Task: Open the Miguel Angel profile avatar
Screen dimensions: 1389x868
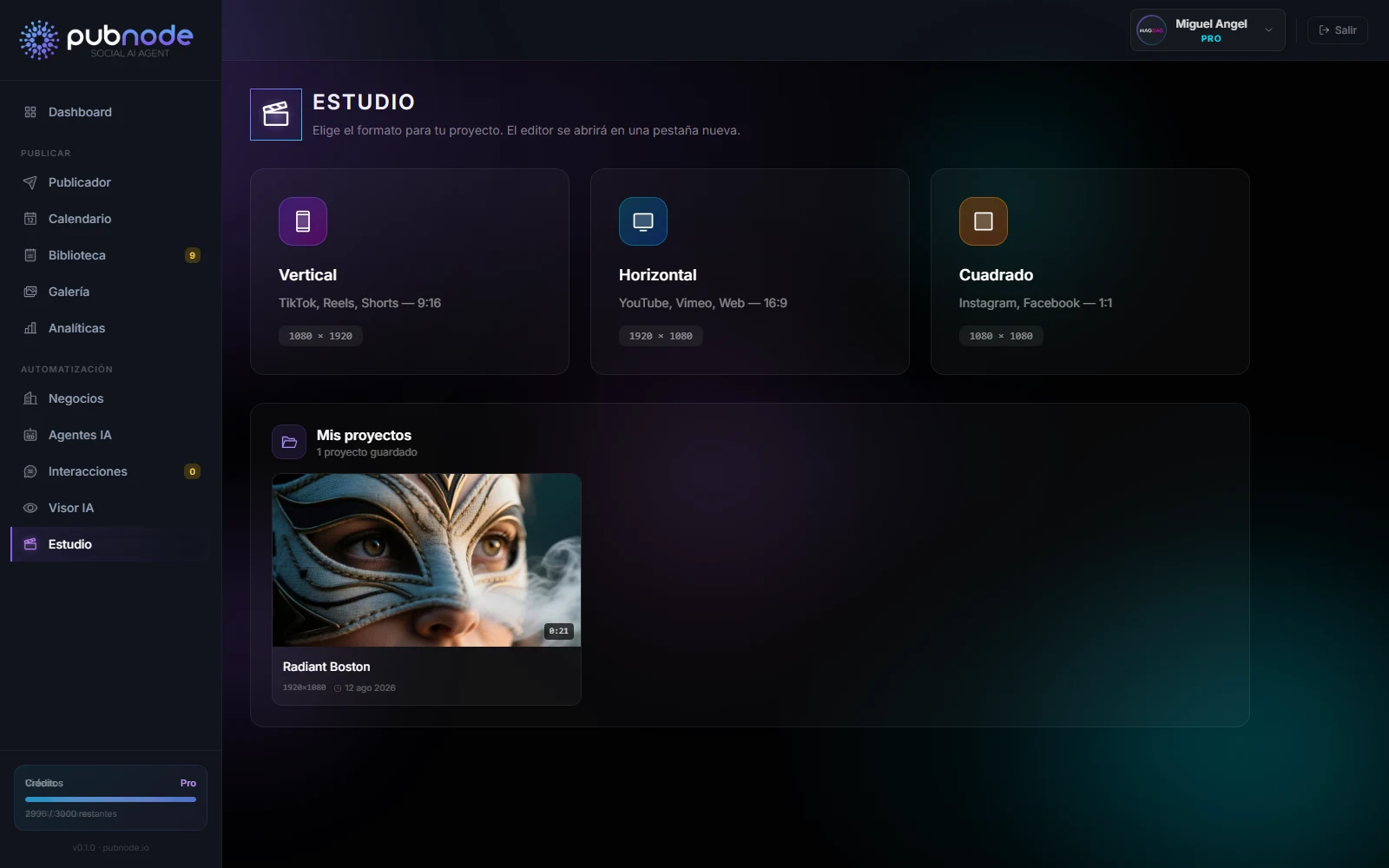Action: coord(1152,30)
